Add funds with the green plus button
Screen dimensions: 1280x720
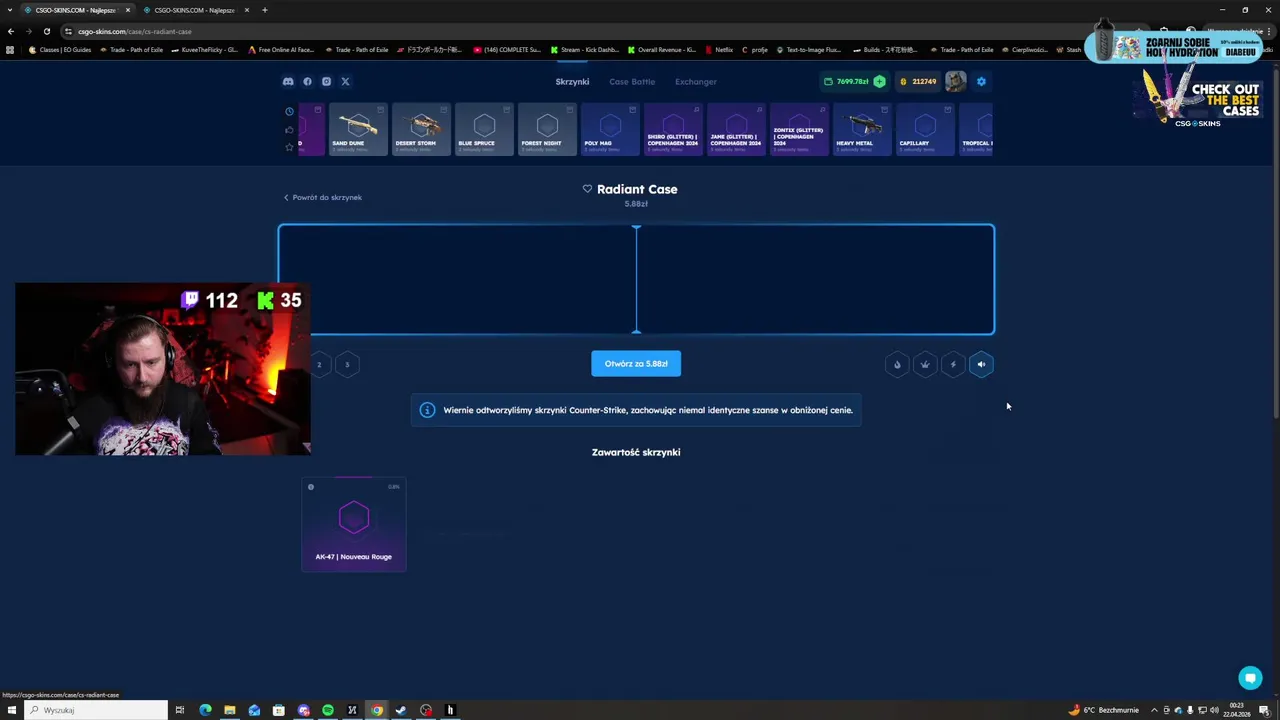(x=879, y=82)
